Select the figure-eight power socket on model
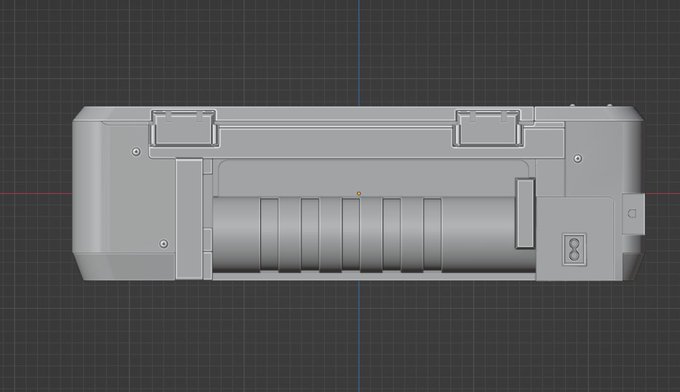The image size is (680, 392). point(575,249)
